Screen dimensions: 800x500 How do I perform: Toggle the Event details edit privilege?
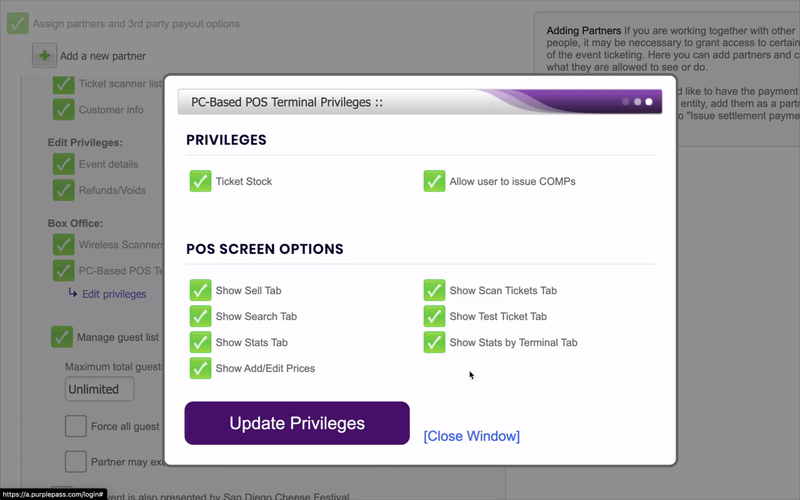62,164
